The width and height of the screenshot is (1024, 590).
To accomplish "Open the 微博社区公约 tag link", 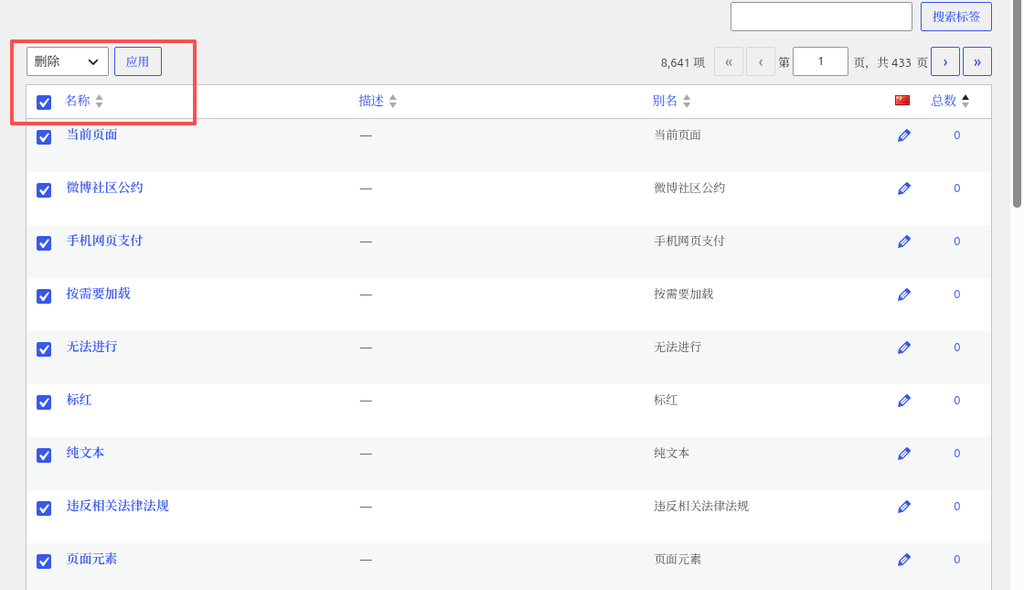I will point(104,188).
